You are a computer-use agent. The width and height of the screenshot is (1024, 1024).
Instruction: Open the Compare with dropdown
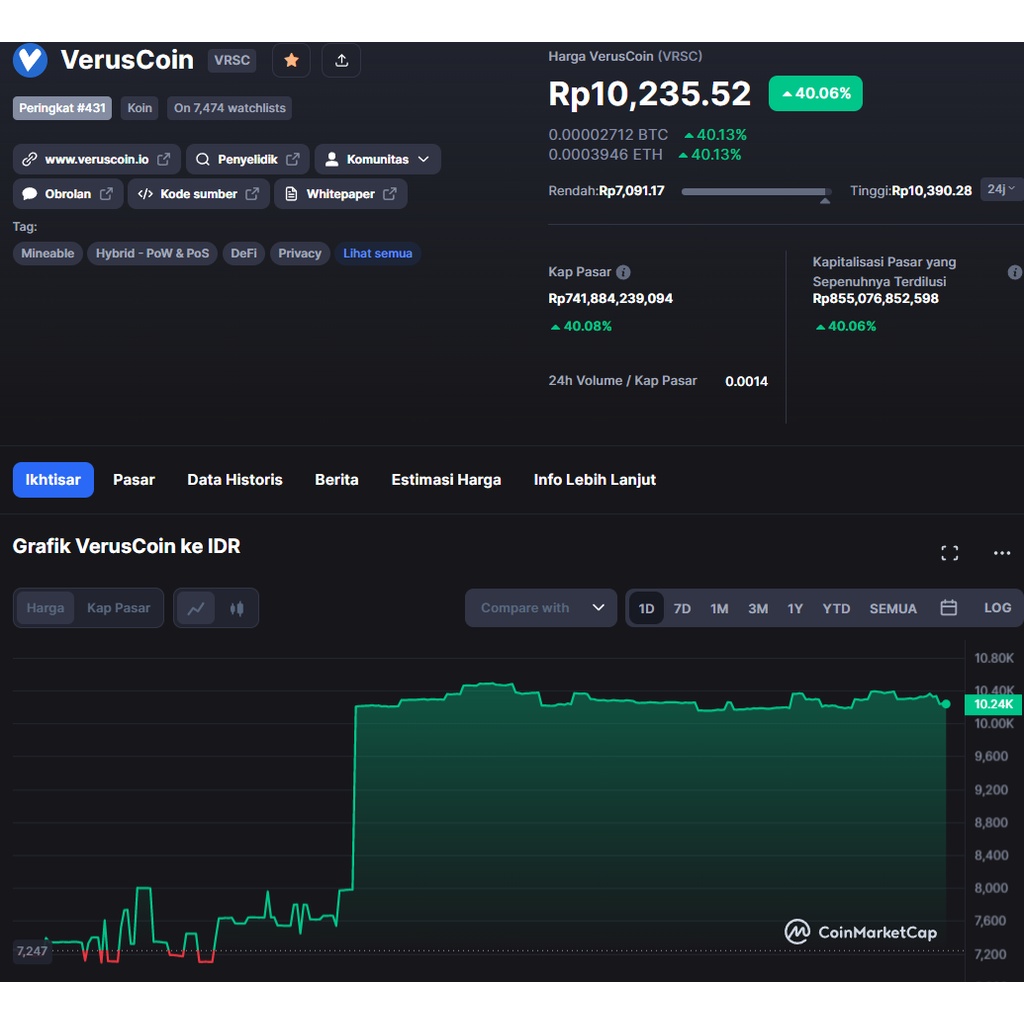point(541,608)
